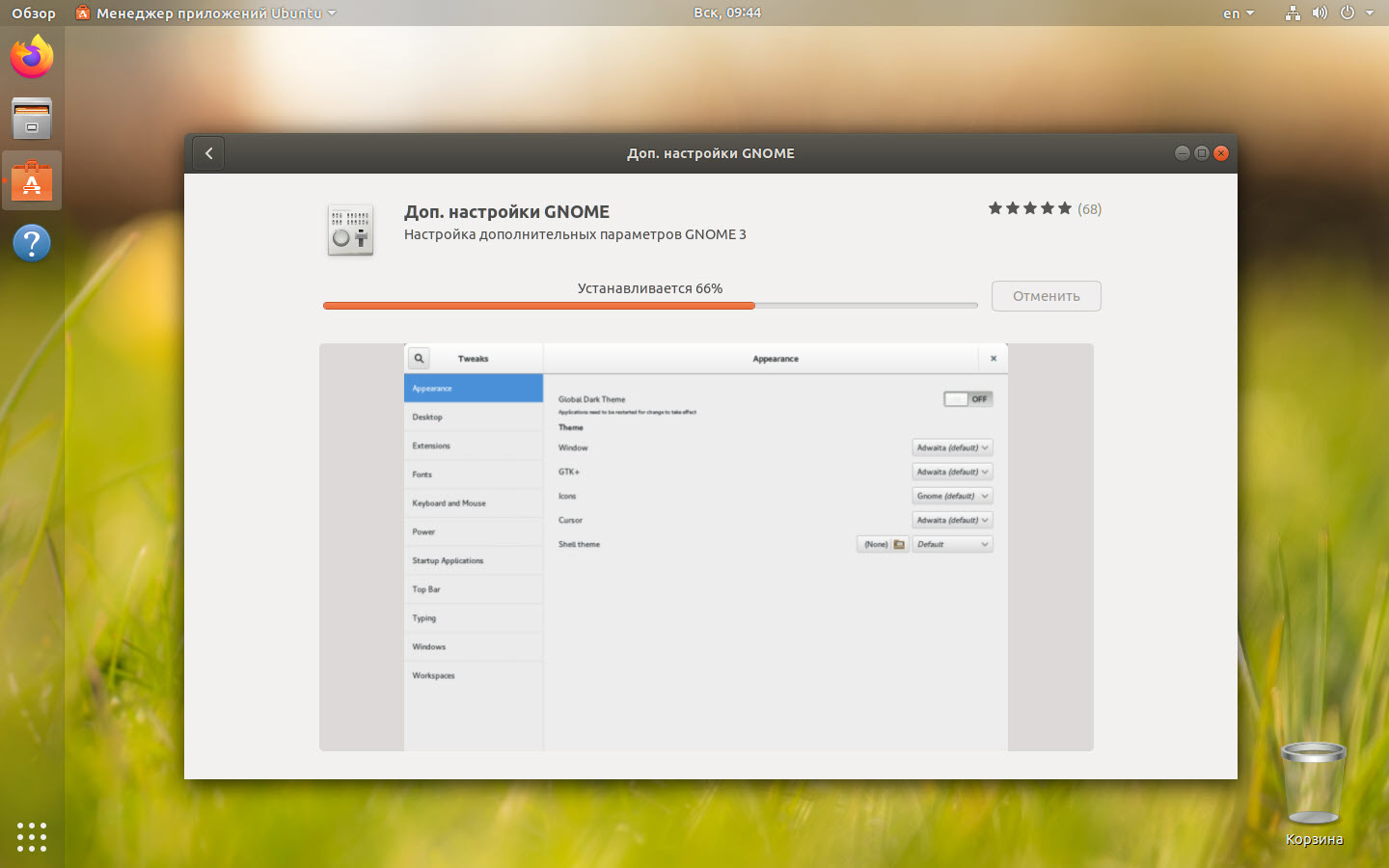Go back using the header arrow button
The height and width of the screenshot is (868, 1389).
click(208, 153)
